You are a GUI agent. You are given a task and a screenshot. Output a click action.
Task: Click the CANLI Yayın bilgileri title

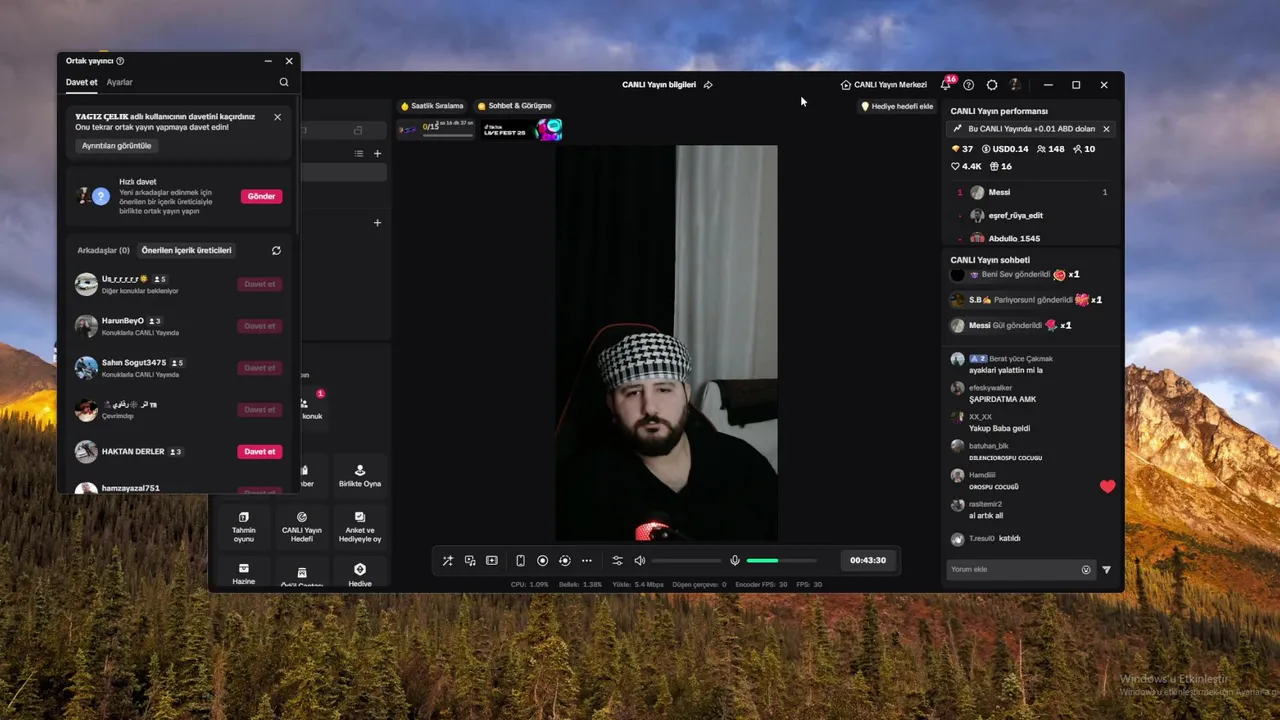click(659, 85)
